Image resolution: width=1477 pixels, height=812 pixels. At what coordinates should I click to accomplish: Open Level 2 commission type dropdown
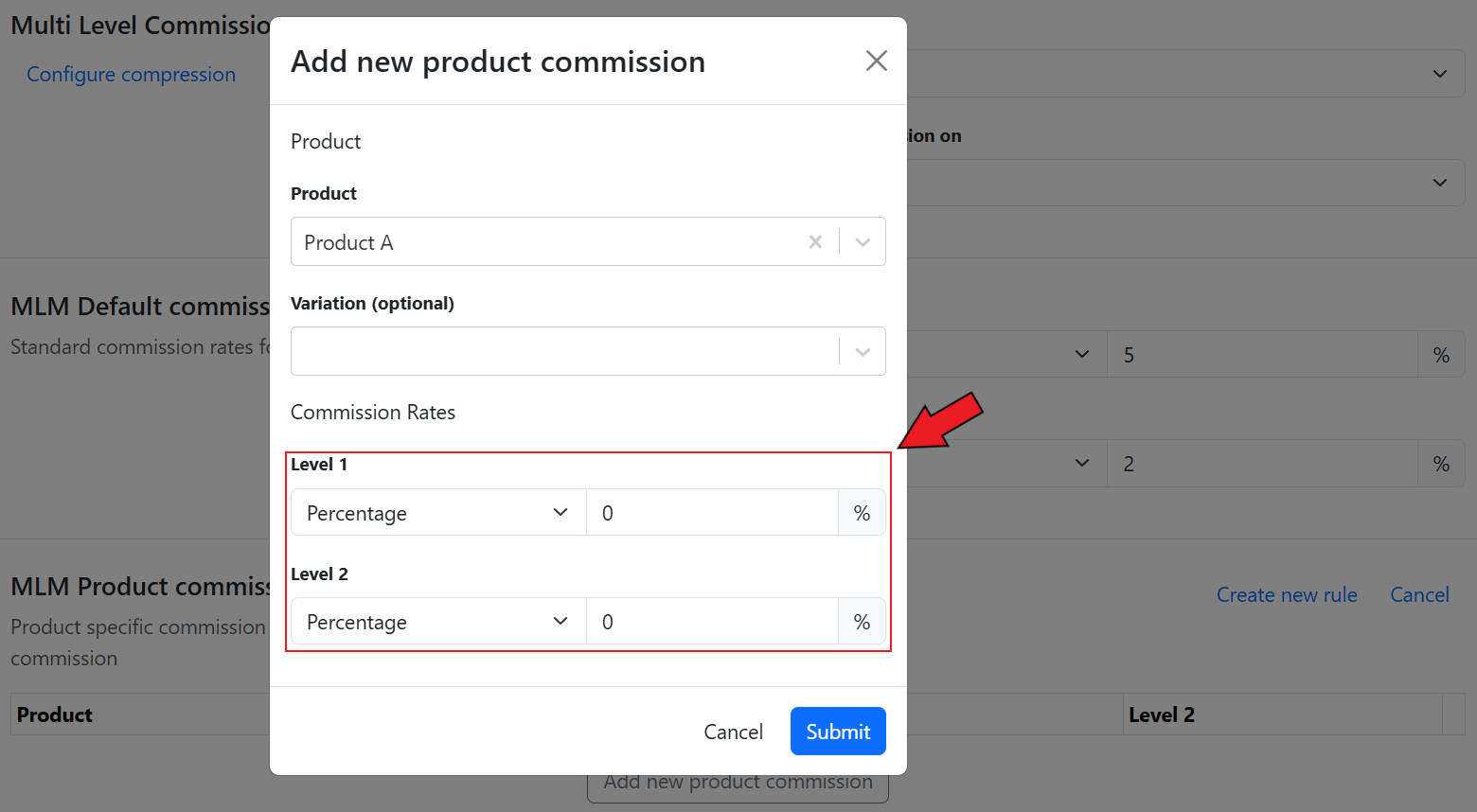[437, 622]
